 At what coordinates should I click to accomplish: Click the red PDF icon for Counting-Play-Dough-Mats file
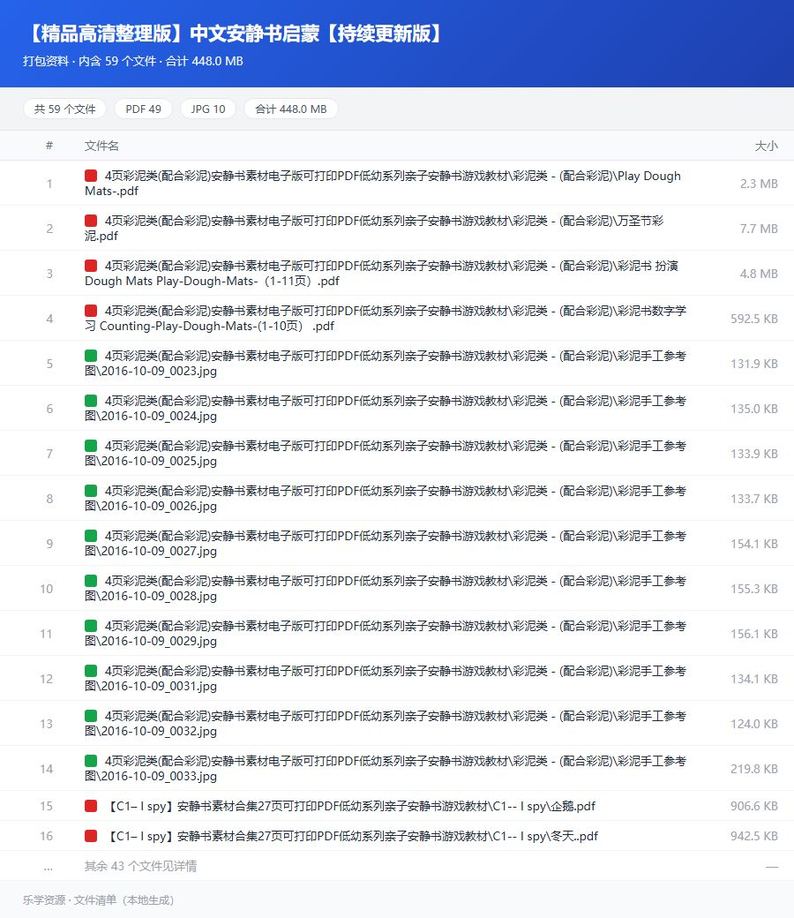click(x=91, y=311)
